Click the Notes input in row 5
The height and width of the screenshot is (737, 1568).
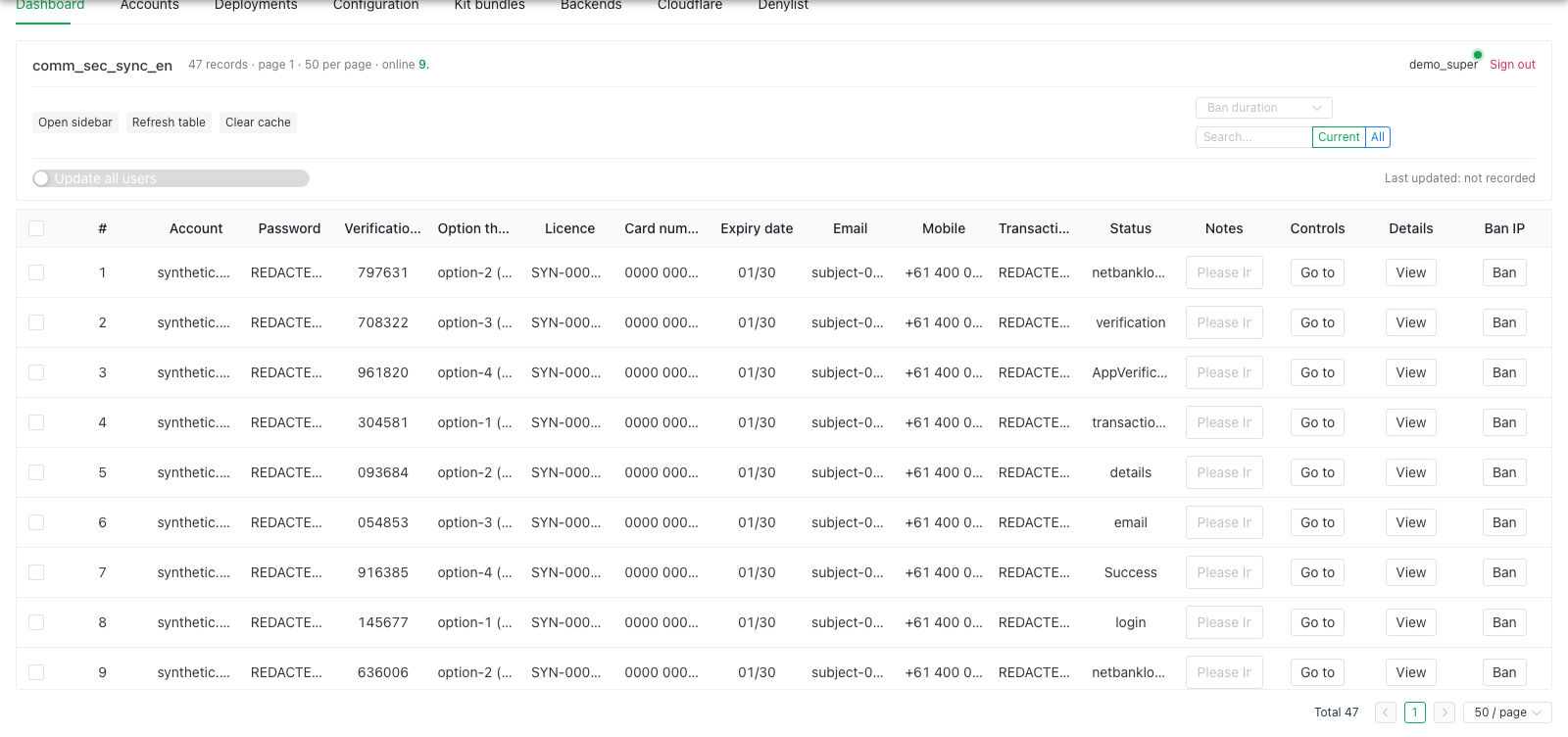tap(1224, 472)
